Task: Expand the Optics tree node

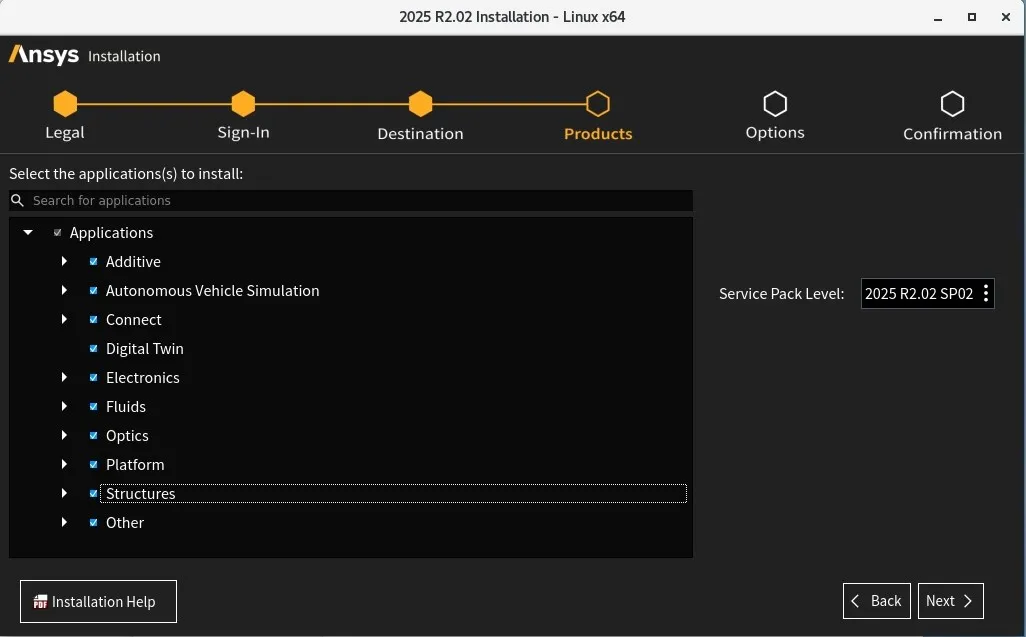Action: [64, 436]
